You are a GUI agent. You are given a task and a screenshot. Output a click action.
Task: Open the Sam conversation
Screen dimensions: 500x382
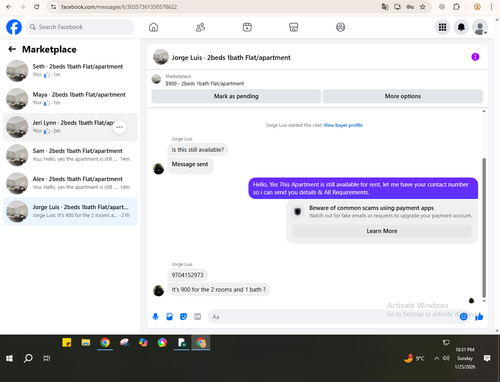coord(70,155)
